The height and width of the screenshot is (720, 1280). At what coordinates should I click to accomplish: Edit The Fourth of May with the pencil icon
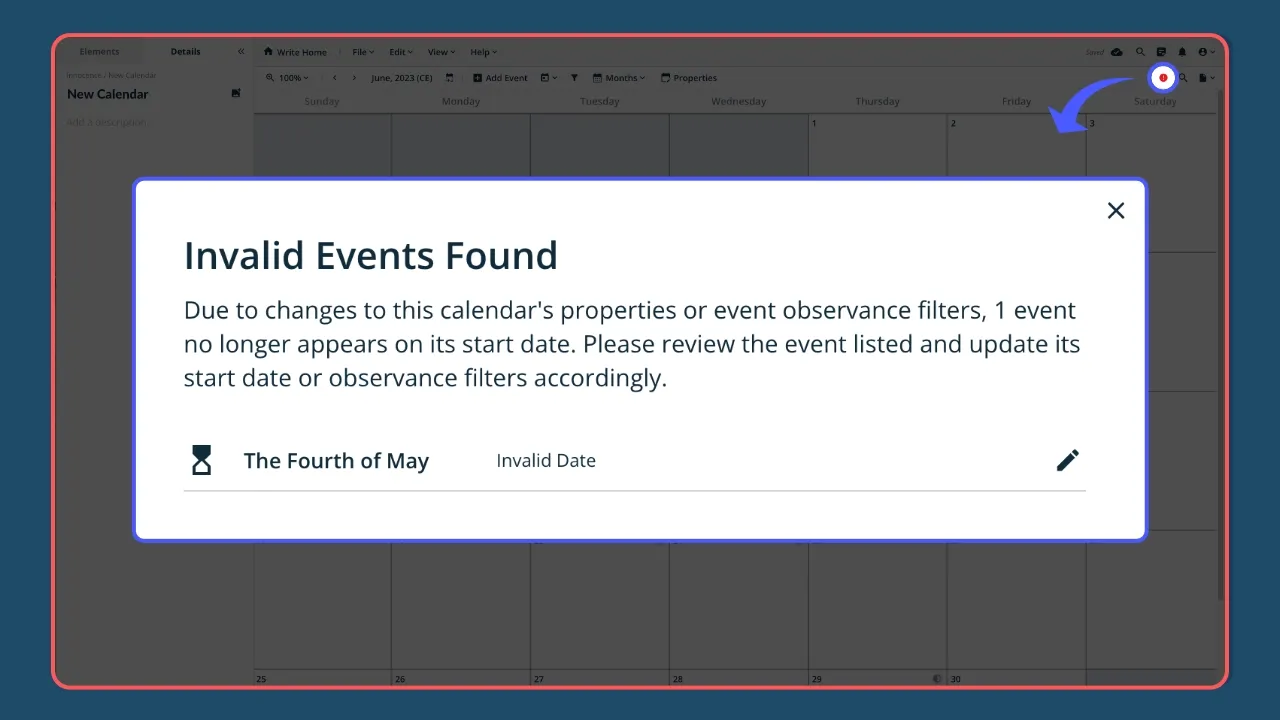pyautogui.click(x=1067, y=460)
